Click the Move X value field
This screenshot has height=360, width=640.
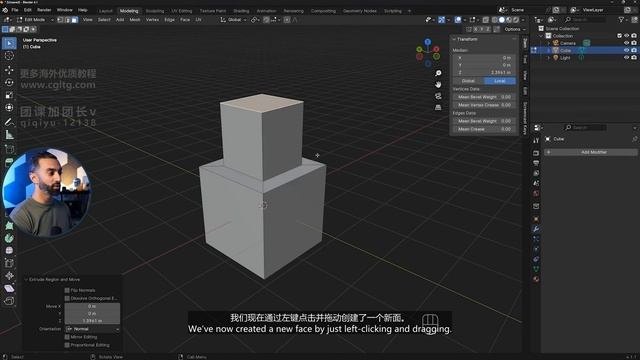92,306
